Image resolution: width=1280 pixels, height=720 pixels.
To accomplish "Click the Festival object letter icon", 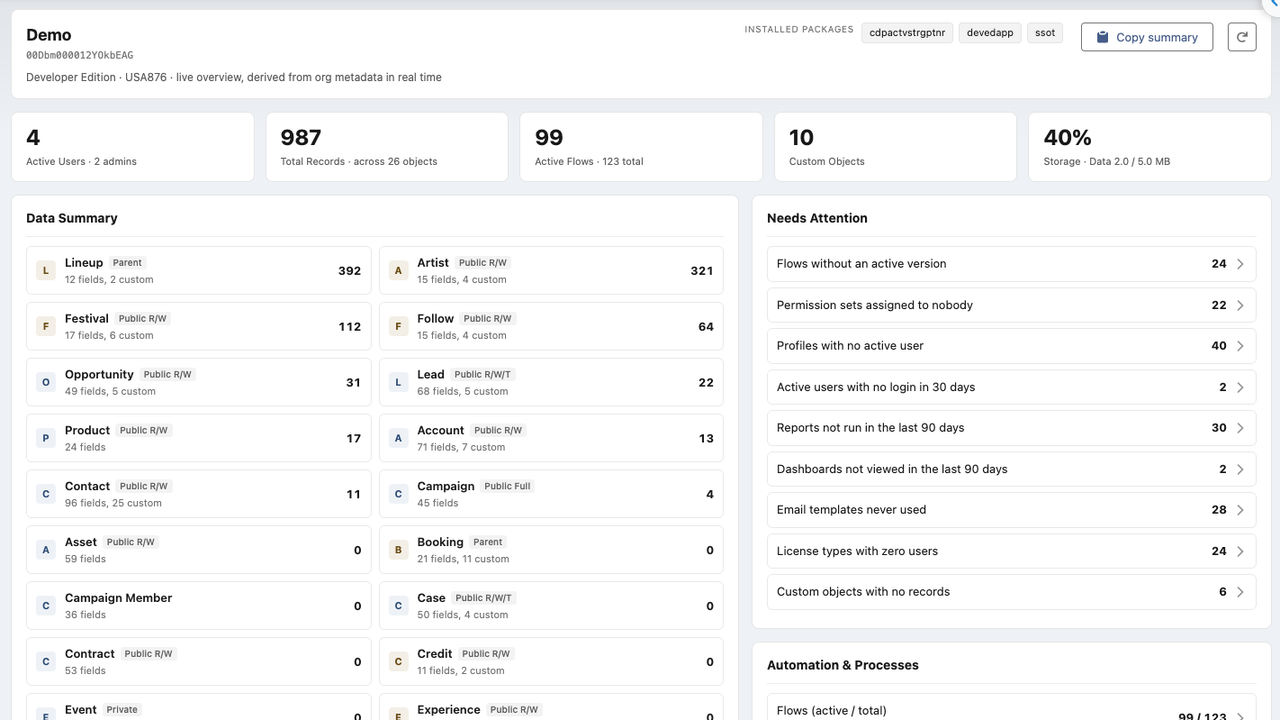I will [x=45, y=326].
